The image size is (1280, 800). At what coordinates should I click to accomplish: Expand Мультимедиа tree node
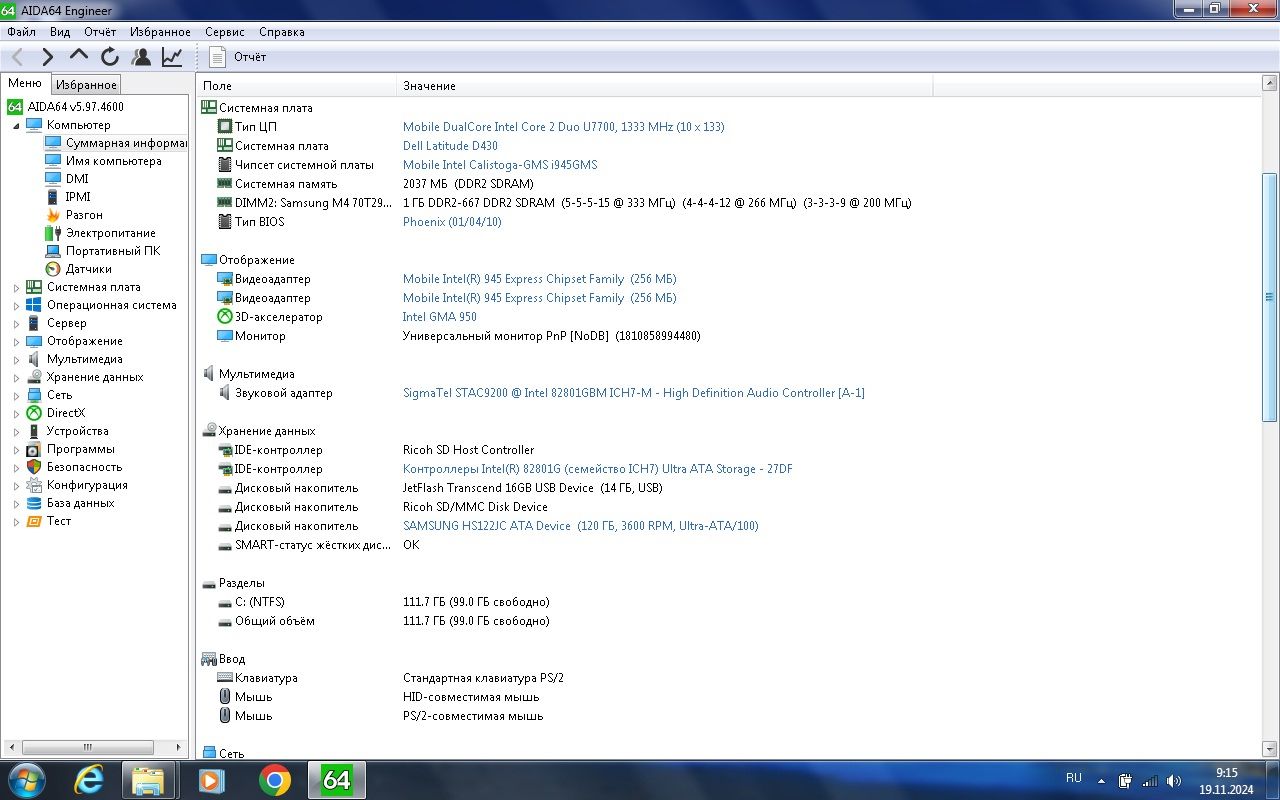pos(16,359)
